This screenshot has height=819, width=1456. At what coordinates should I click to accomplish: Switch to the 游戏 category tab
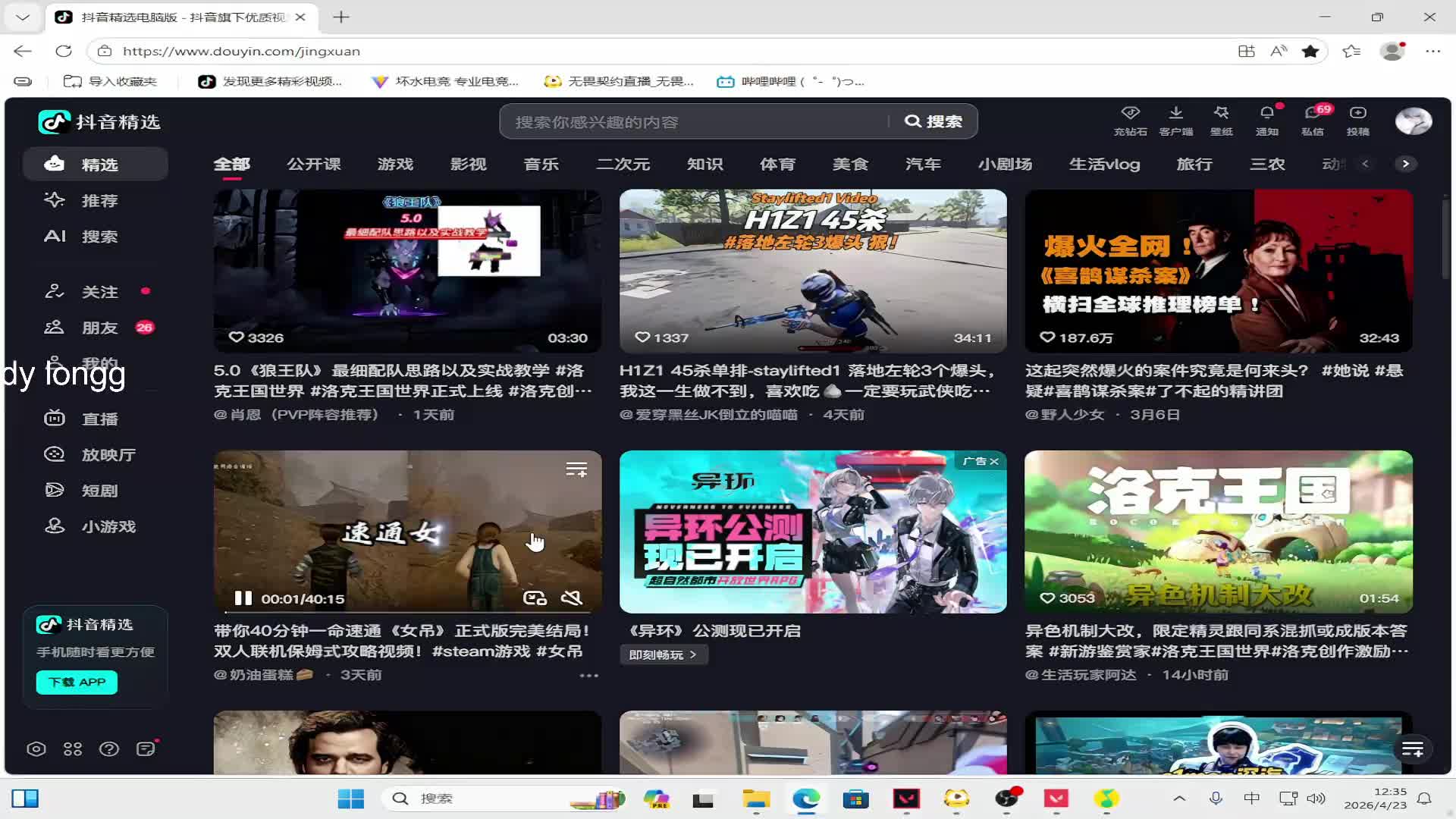coord(395,164)
